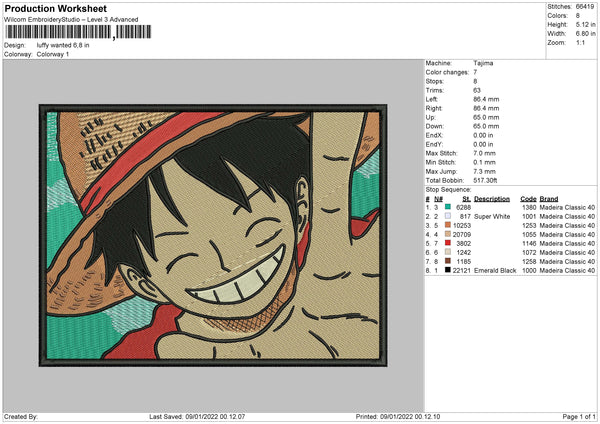Select the 'Colorway 1' value
Viewport: 600px width, 424px height.
pyautogui.click(x=53, y=54)
